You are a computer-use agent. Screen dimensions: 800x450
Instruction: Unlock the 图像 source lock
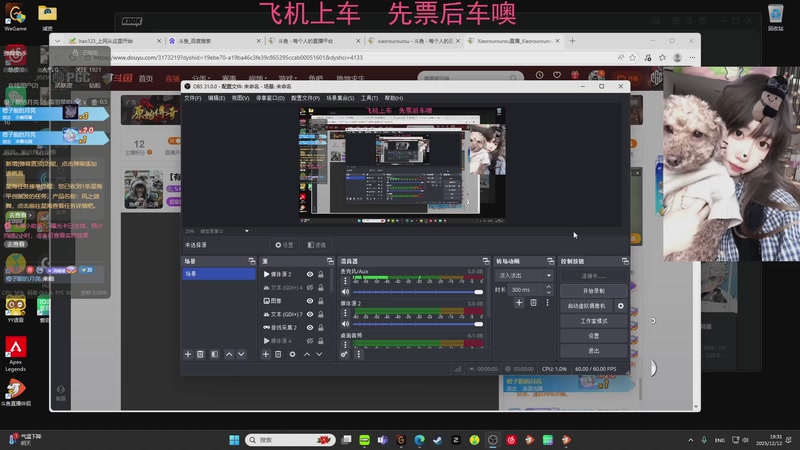pyautogui.click(x=321, y=301)
